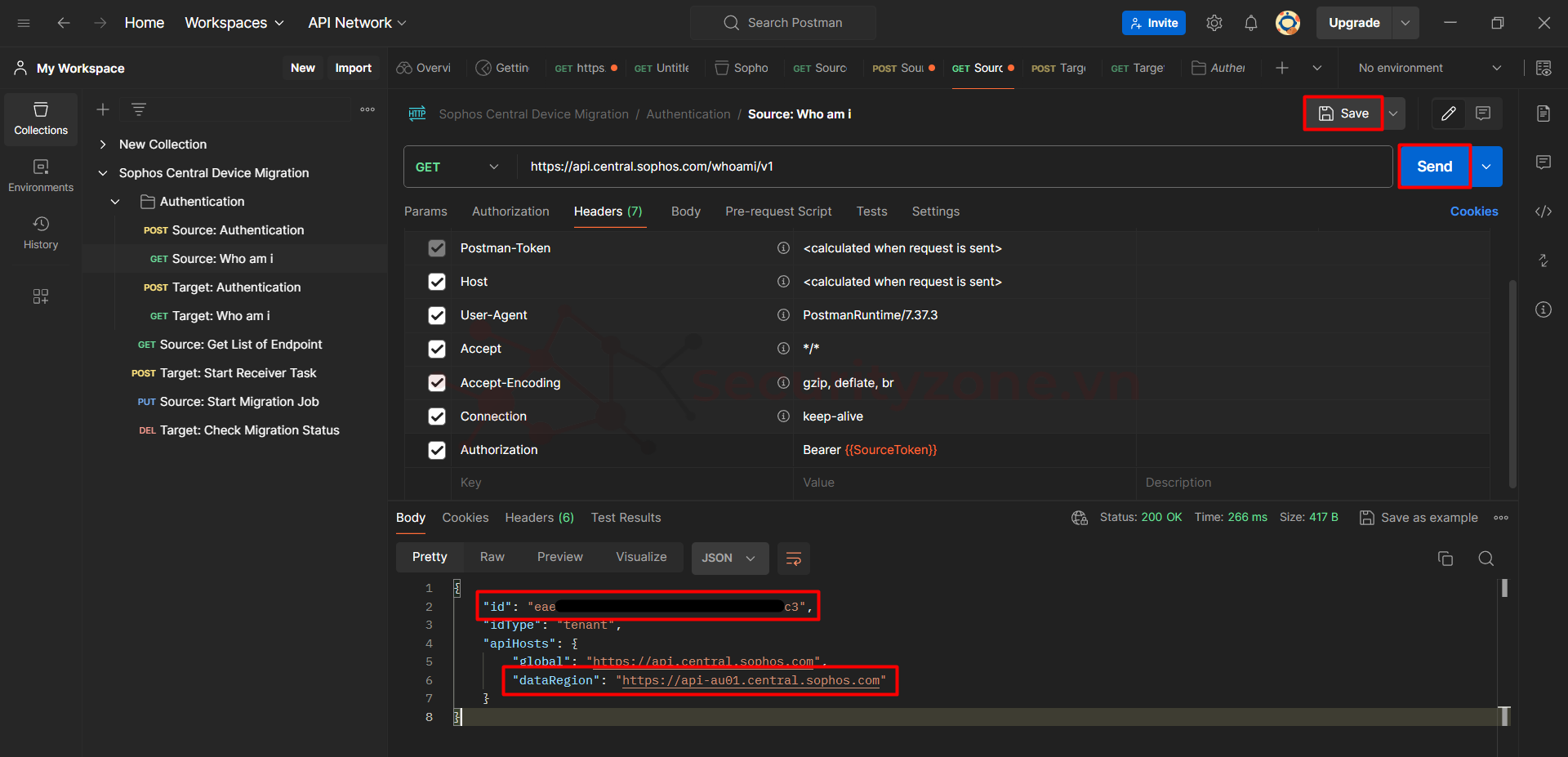Image resolution: width=1568 pixels, height=757 pixels.
Task: Open the notifications bell
Action: click(1251, 23)
